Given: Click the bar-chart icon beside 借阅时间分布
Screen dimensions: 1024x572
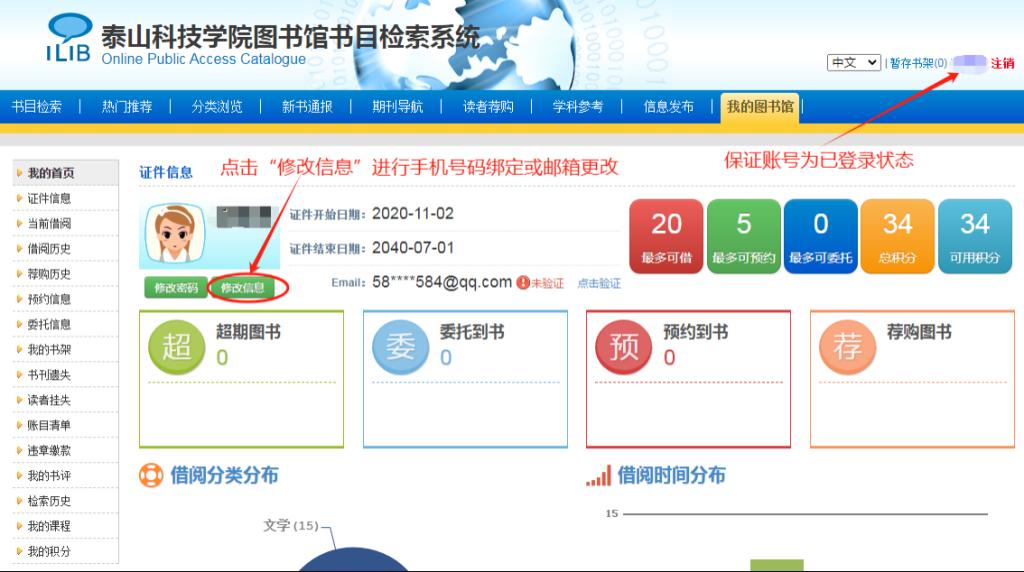Looking at the screenshot, I should pos(599,475).
